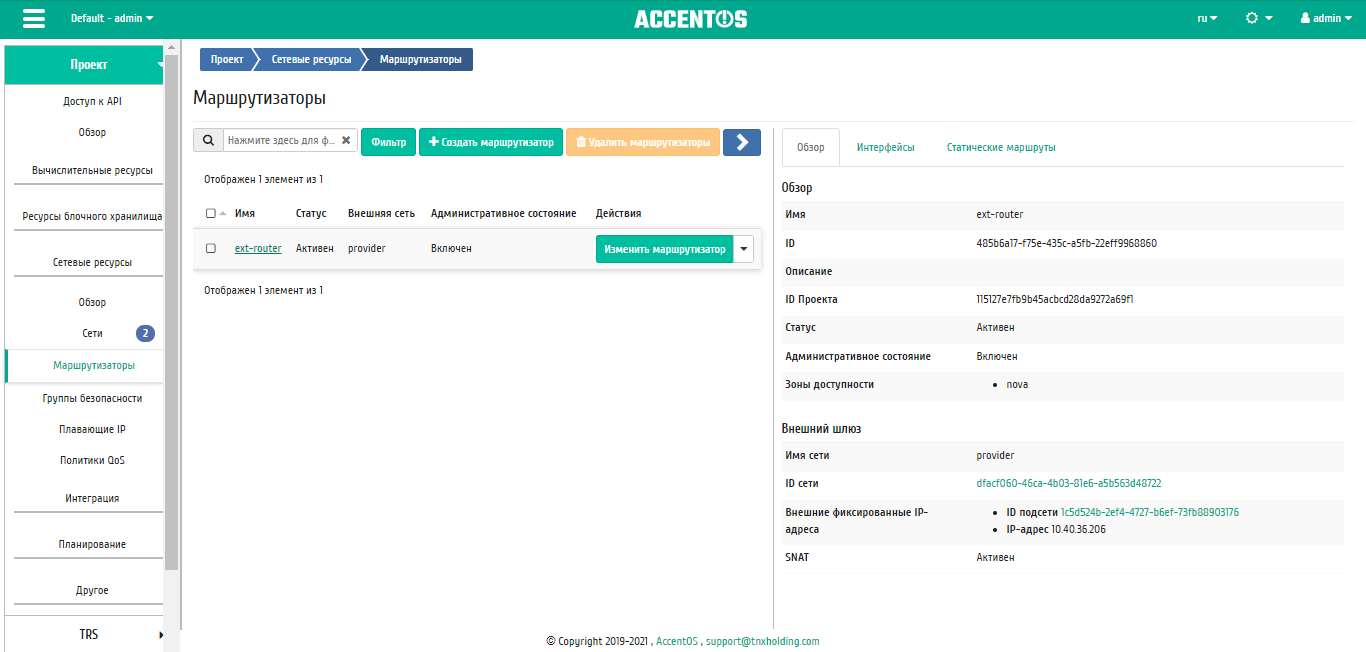Click the Фильтр button
1366x652 pixels.
point(388,142)
